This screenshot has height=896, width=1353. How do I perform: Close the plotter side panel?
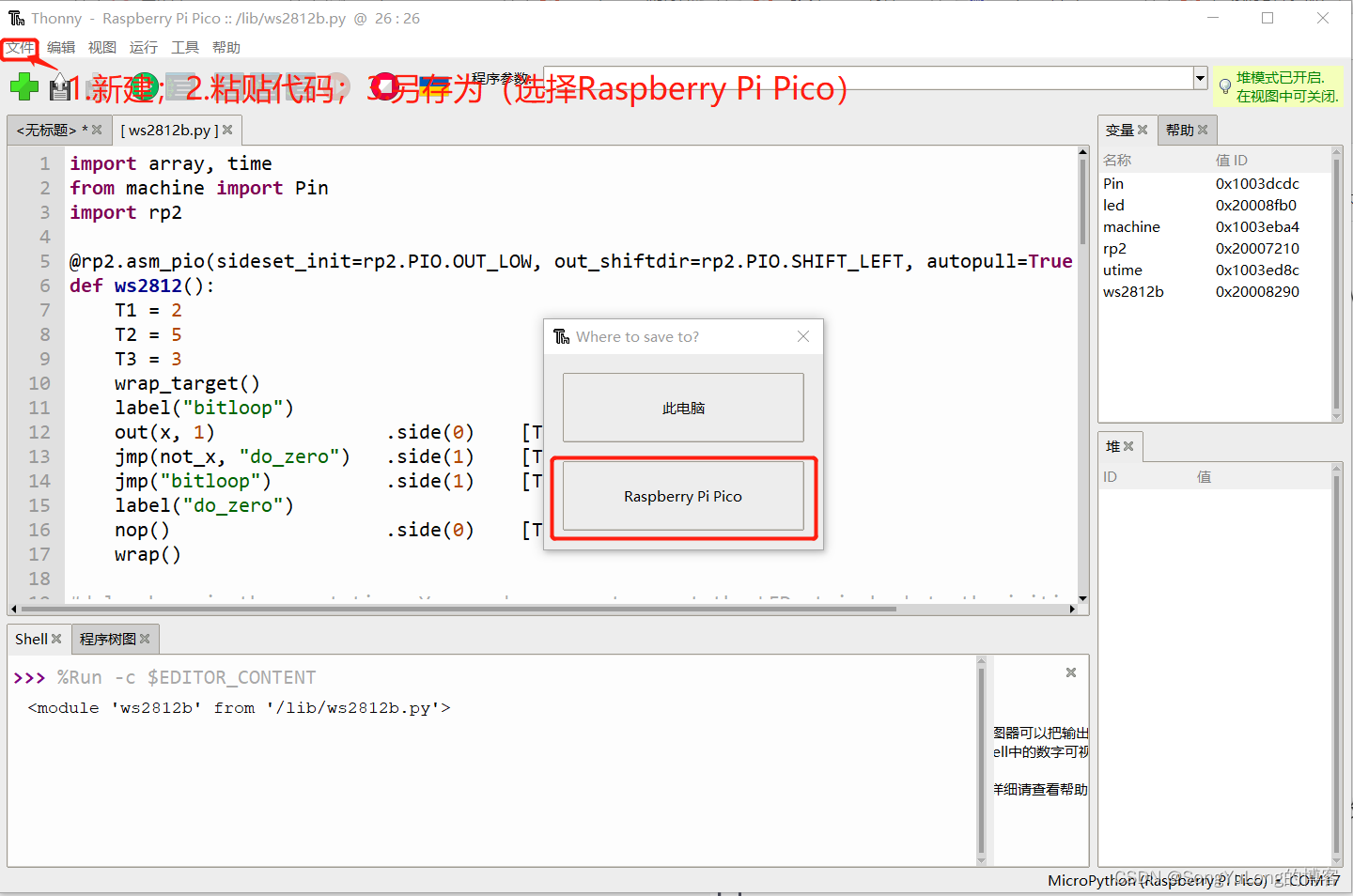click(x=1070, y=672)
